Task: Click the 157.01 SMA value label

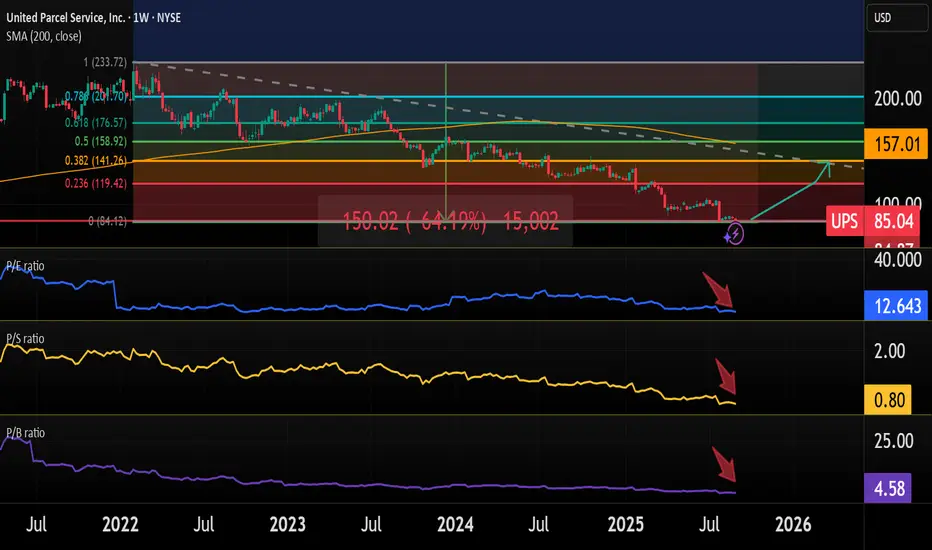Action: pyautogui.click(x=896, y=144)
